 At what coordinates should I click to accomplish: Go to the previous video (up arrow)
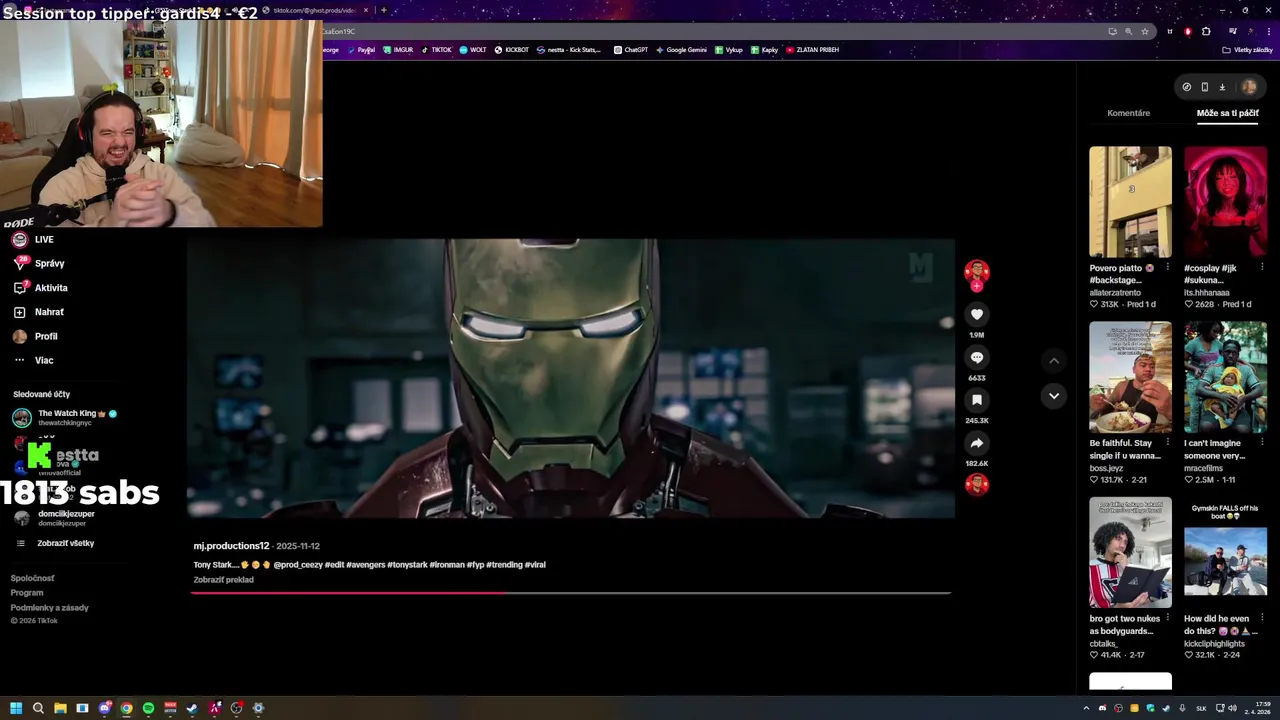click(x=1053, y=360)
